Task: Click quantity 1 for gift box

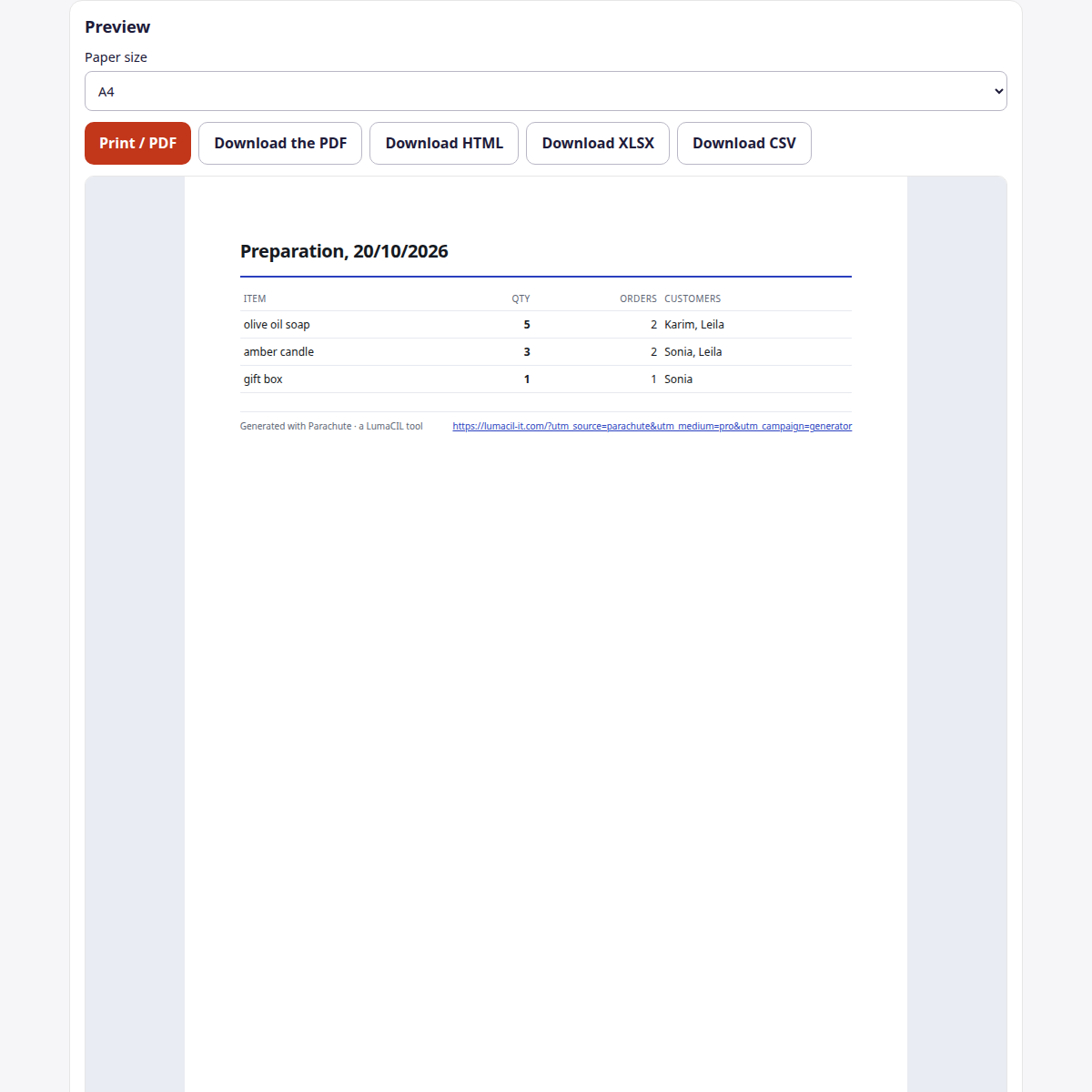Action: pos(527,379)
